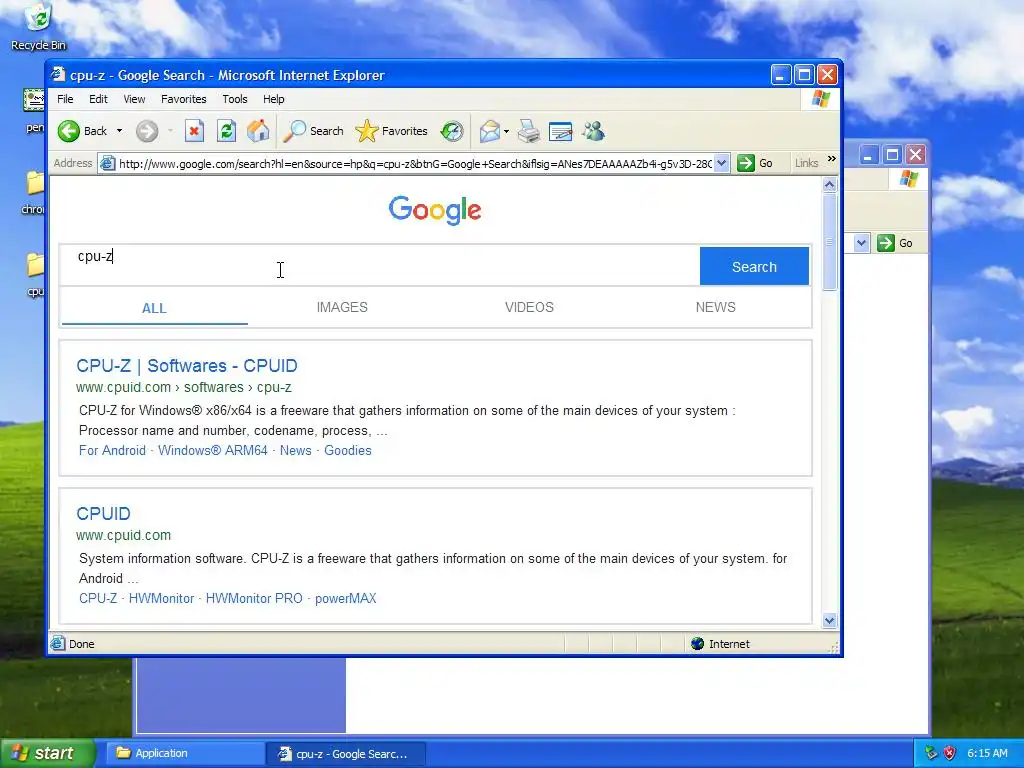Switch to the IMAGES tab
This screenshot has height=768, width=1024.
[342, 307]
